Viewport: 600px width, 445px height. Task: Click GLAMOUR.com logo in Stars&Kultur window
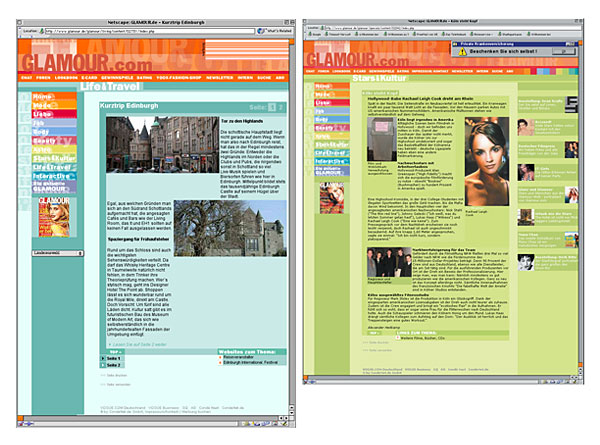point(357,60)
